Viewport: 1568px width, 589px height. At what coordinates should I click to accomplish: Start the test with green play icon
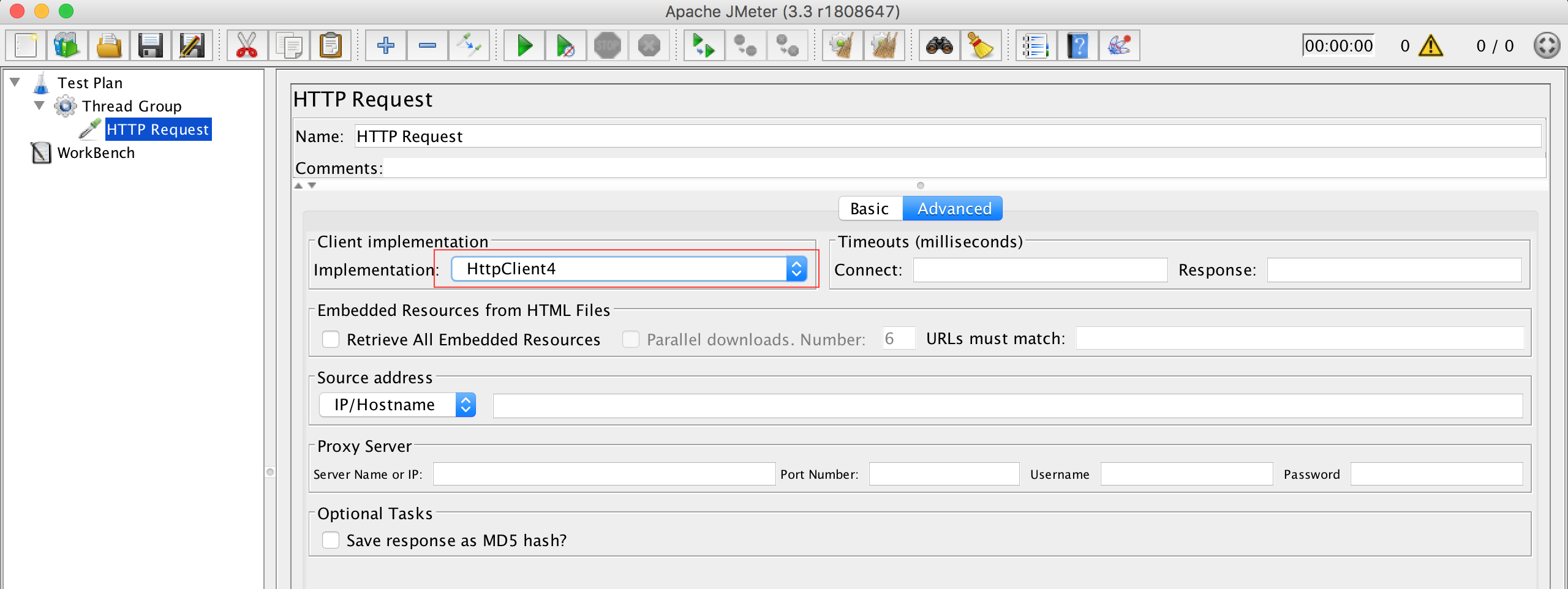click(524, 45)
